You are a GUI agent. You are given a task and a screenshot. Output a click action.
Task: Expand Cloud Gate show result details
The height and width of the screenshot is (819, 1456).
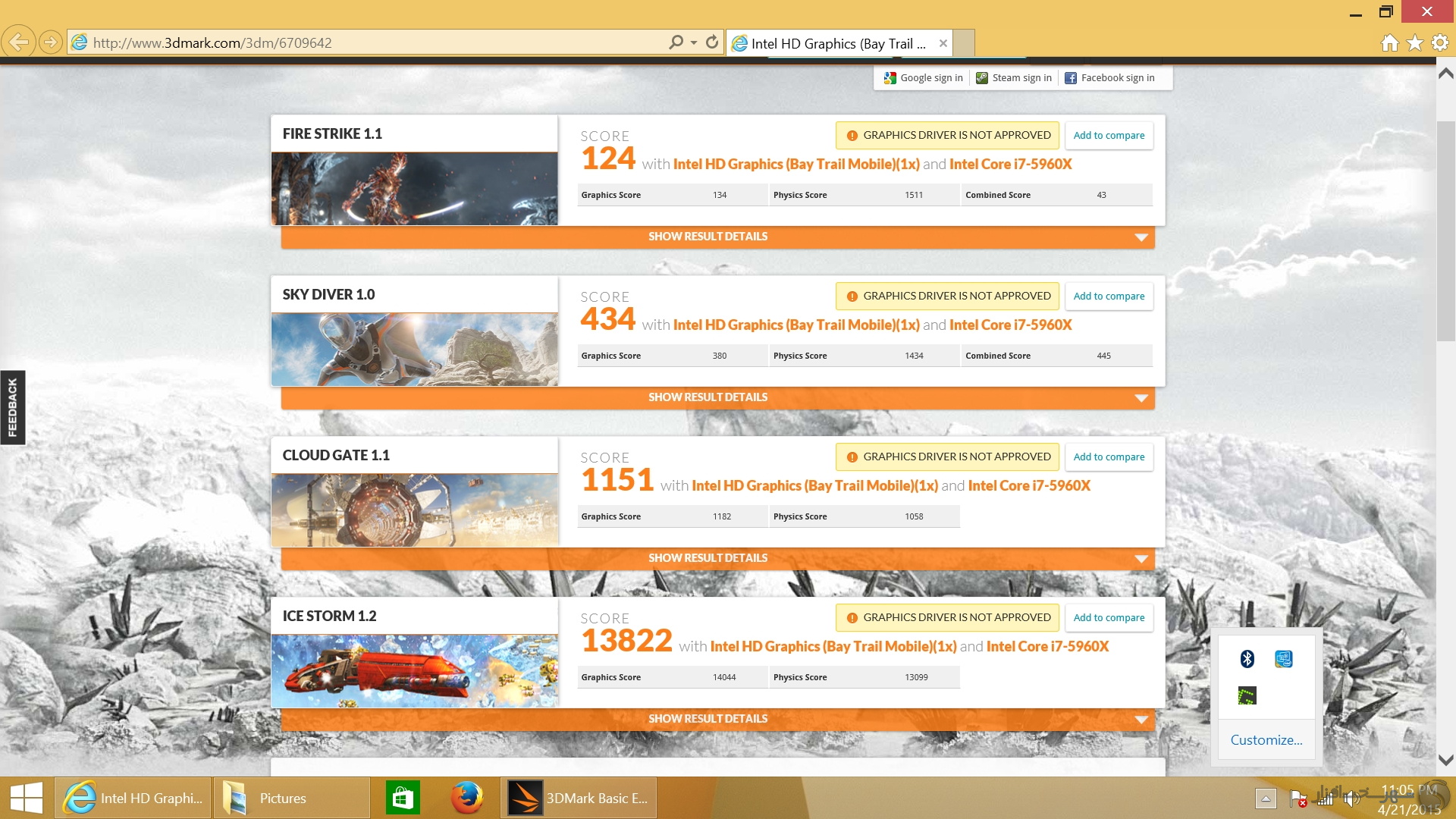pos(717,558)
